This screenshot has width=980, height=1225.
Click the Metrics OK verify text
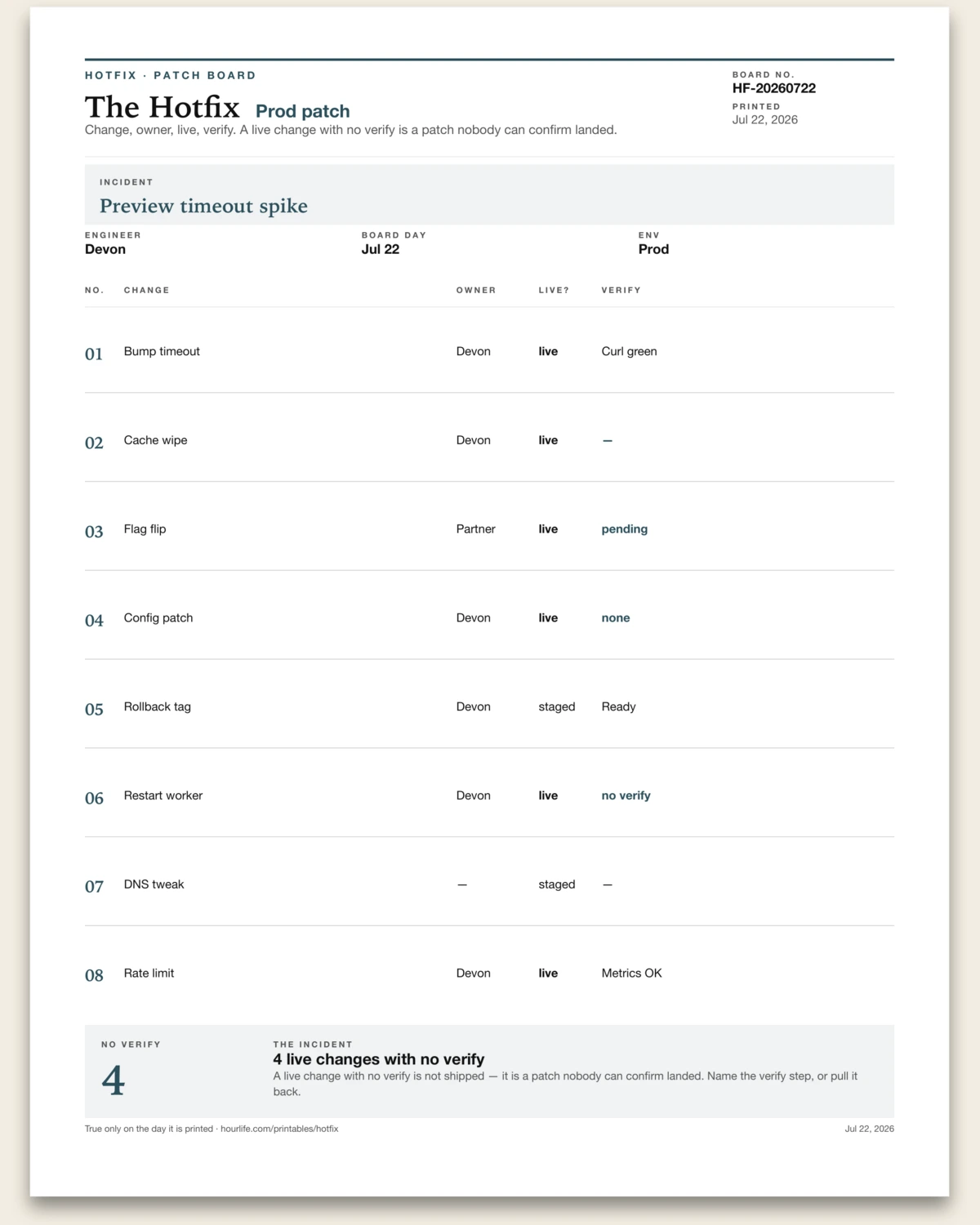[x=632, y=973]
